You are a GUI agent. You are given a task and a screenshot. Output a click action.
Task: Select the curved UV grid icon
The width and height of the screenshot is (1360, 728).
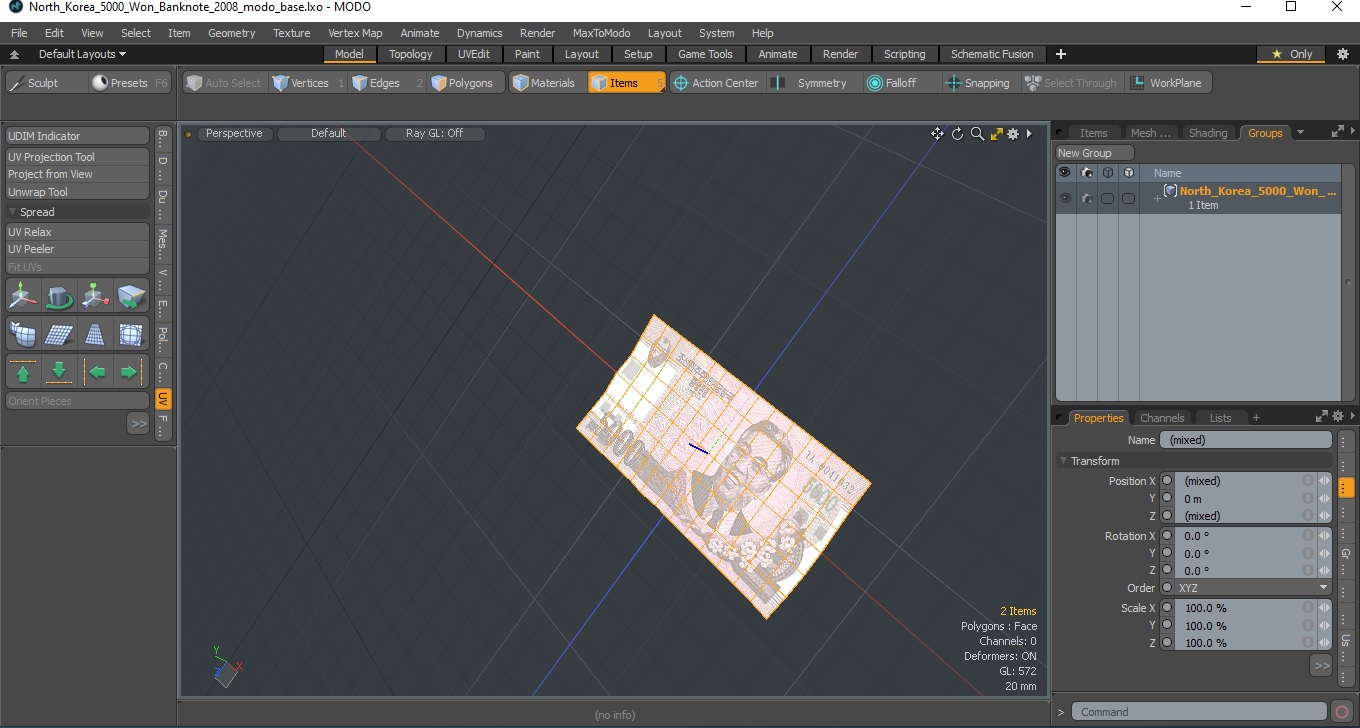point(24,334)
